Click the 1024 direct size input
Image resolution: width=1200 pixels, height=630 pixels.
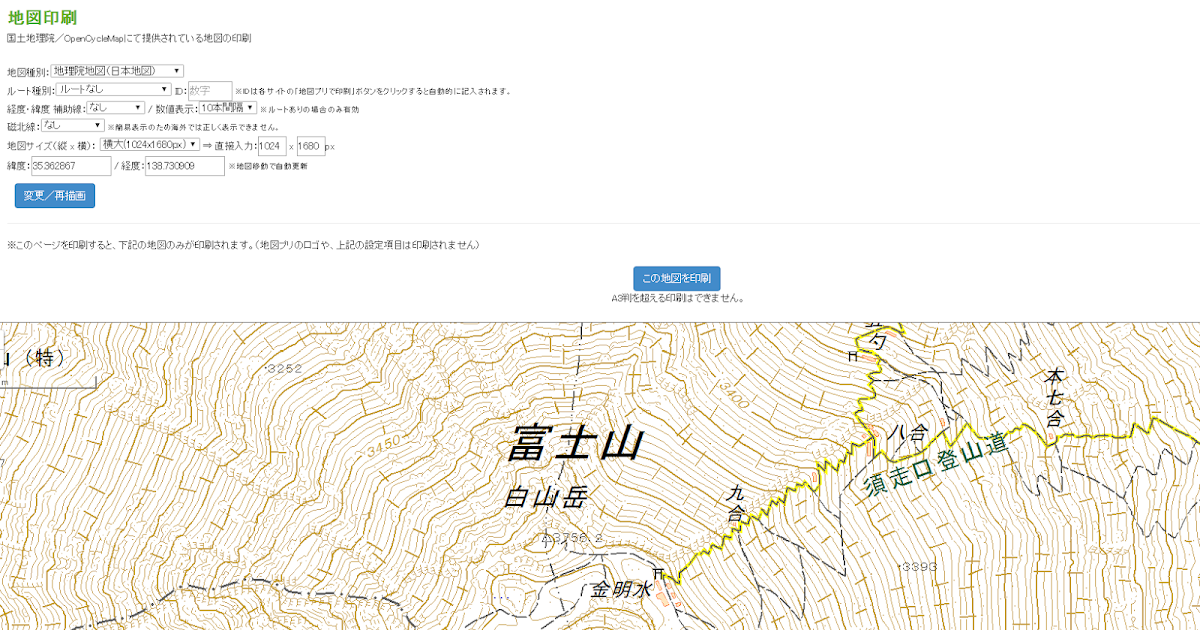tap(271, 146)
